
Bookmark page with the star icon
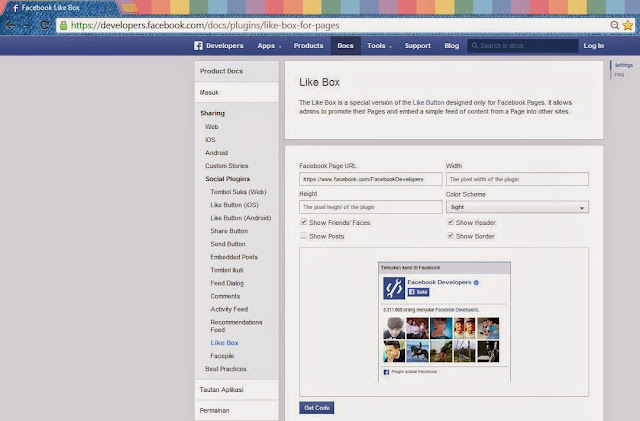(x=628, y=25)
